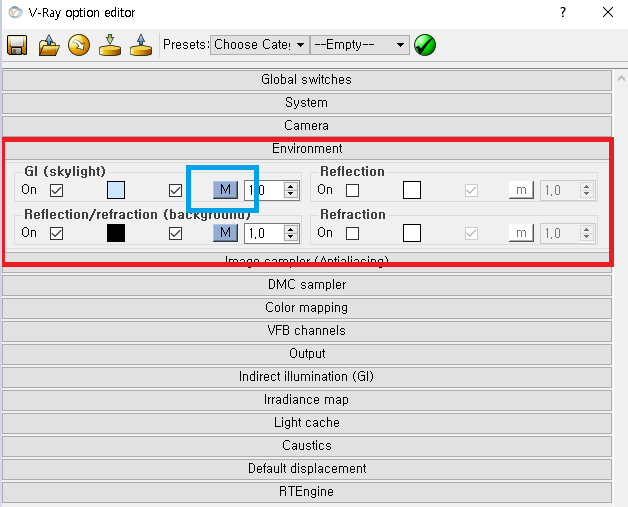The image size is (628, 507).
Task: Expand the RTEngine rollout
Action: point(307,492)
